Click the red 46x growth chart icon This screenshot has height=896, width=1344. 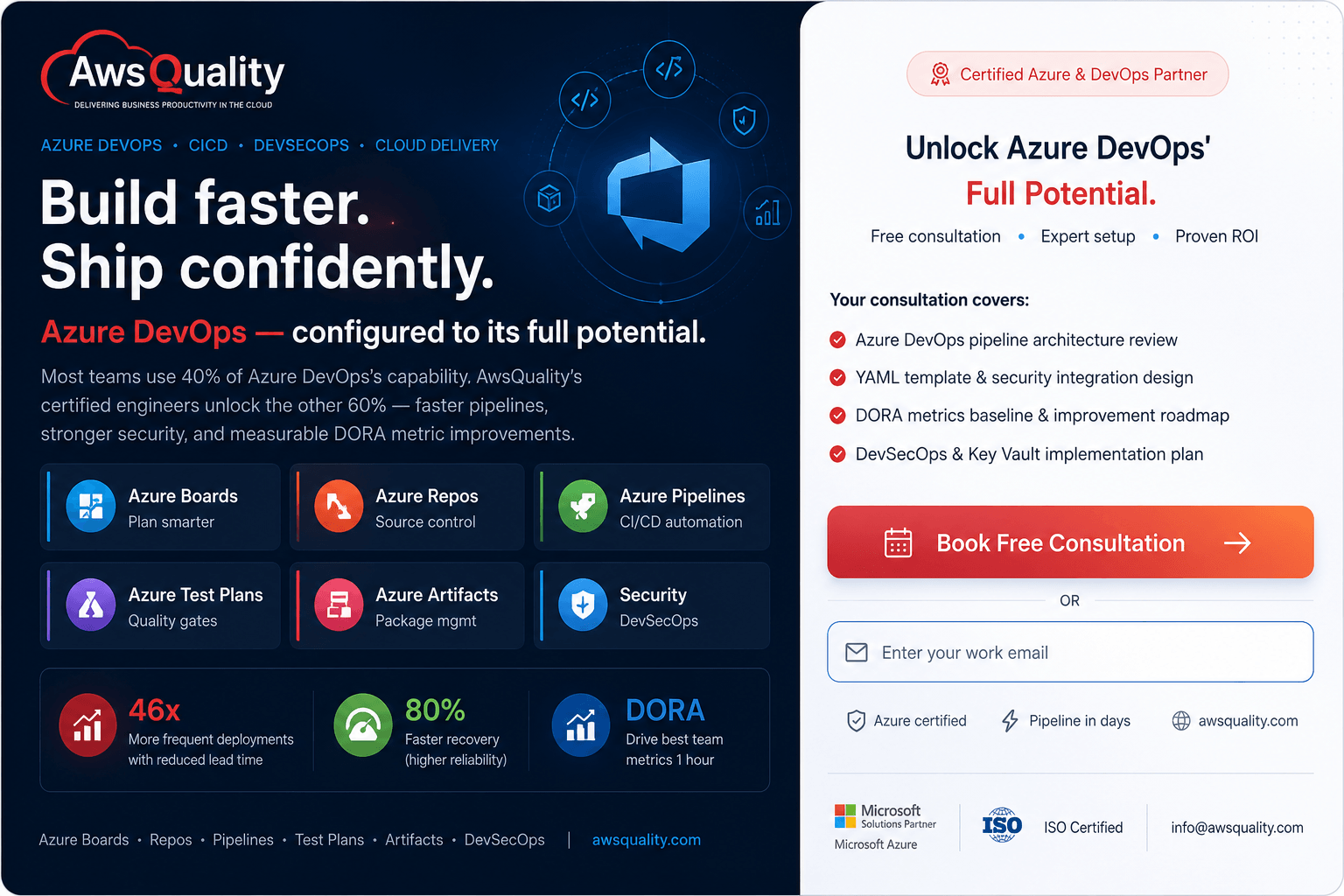point(87,725)
